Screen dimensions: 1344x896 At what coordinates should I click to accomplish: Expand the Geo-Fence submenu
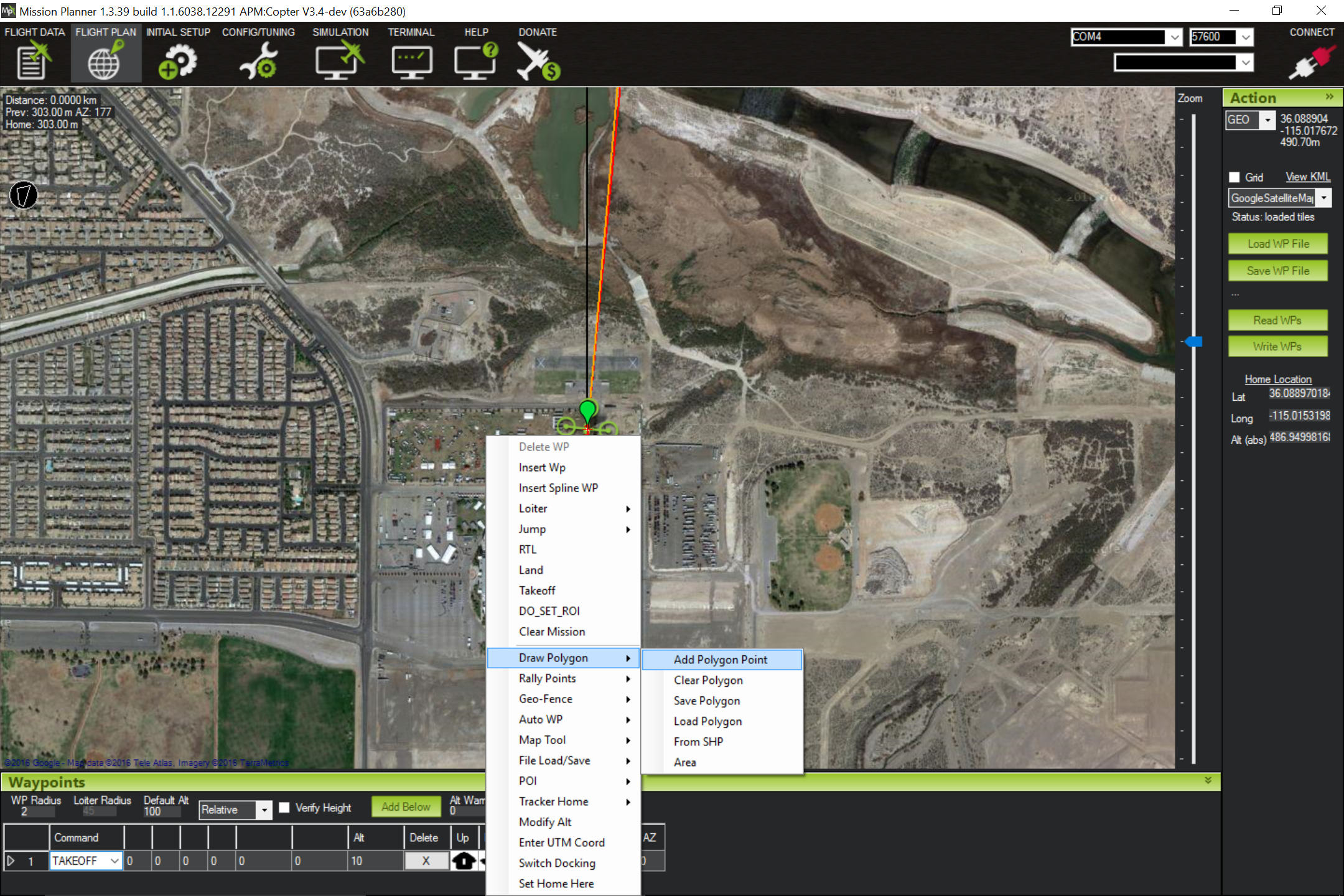point(563,699)
